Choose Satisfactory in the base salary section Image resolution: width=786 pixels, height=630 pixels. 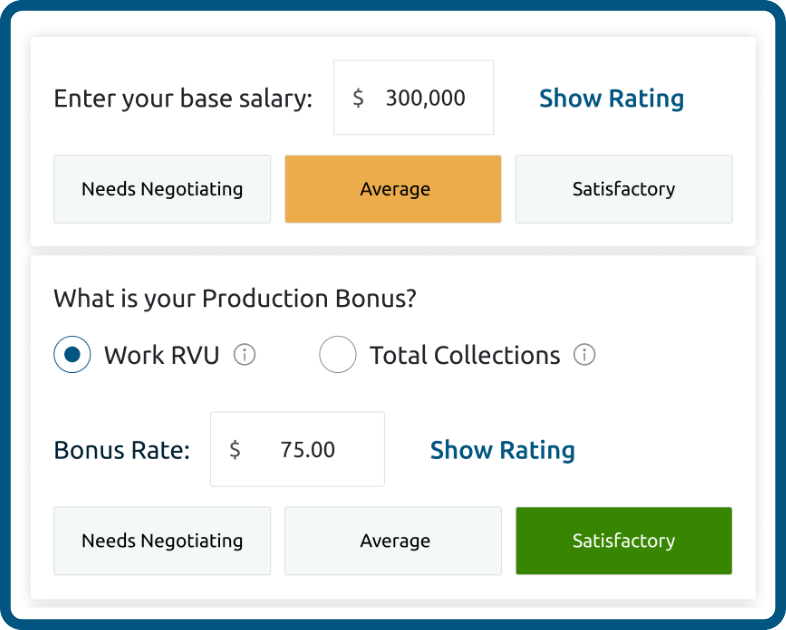[624, 189]
